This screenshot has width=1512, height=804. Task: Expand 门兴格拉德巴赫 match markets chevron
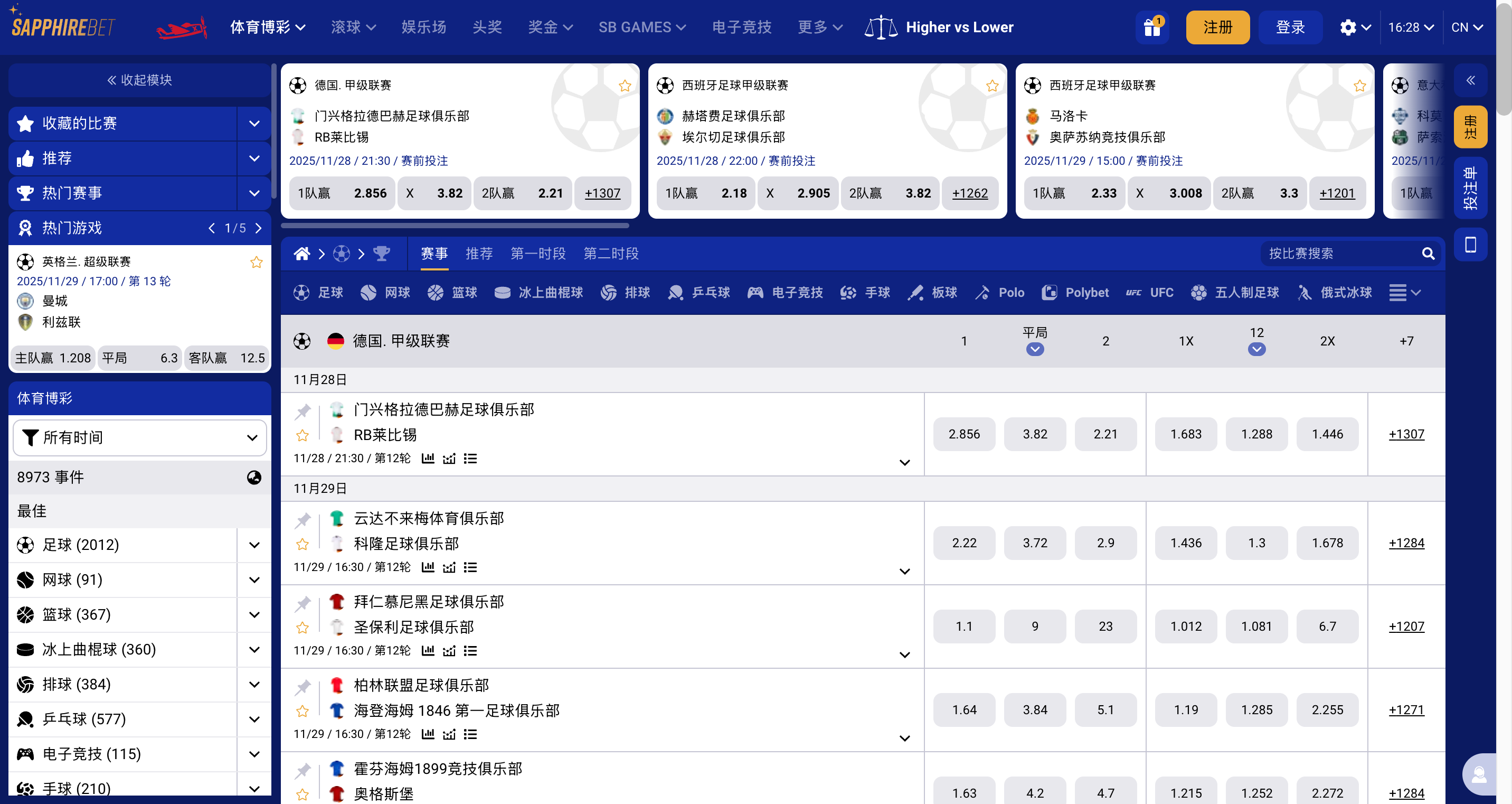click(904, 463)
